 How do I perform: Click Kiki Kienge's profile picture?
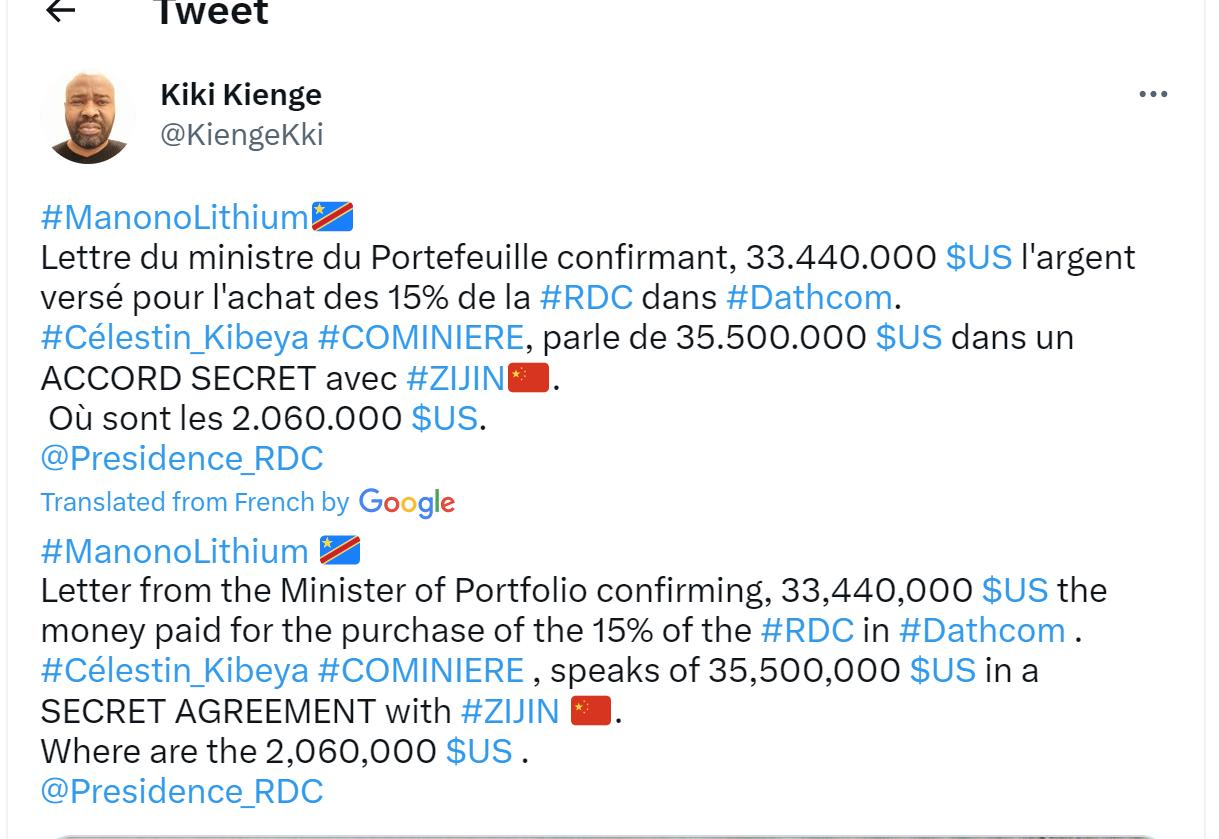[88, 117]
